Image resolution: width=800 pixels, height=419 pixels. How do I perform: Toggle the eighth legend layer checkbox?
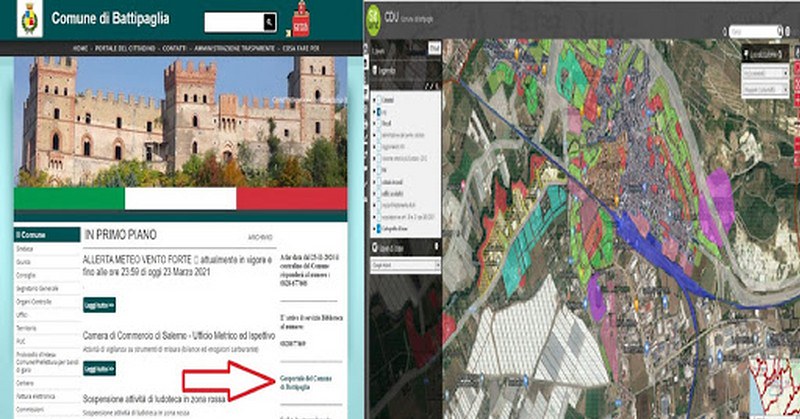(x=378, y=182)
